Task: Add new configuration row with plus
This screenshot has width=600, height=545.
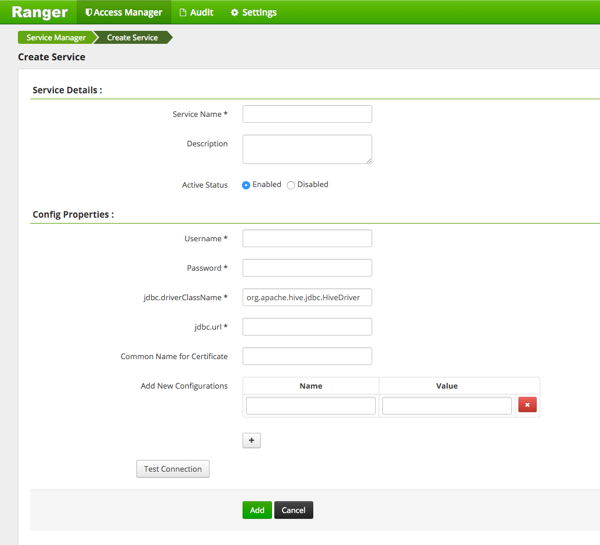Action: (252, 440)
